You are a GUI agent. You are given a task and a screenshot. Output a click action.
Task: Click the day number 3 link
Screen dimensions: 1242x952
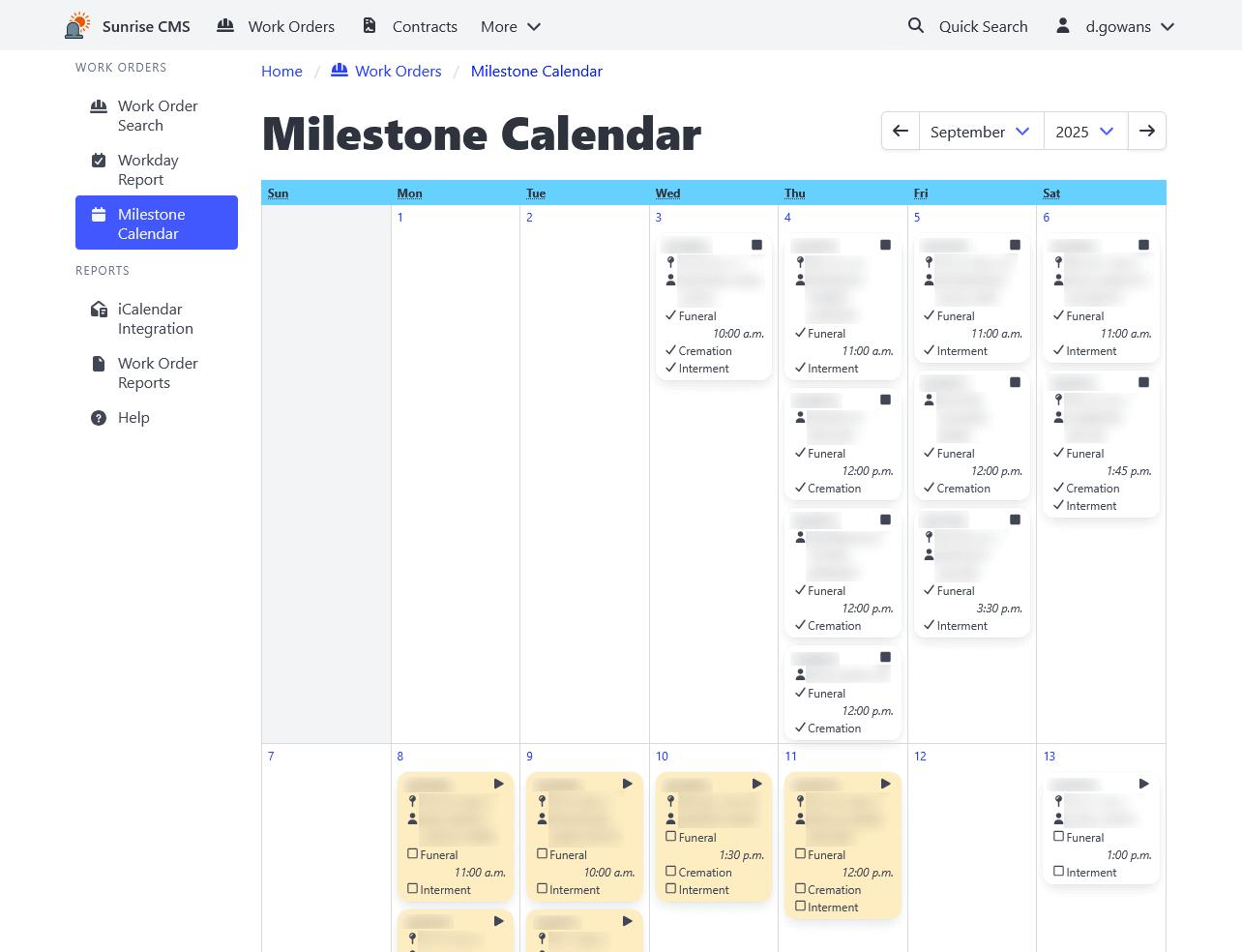[x=659, y=218]
